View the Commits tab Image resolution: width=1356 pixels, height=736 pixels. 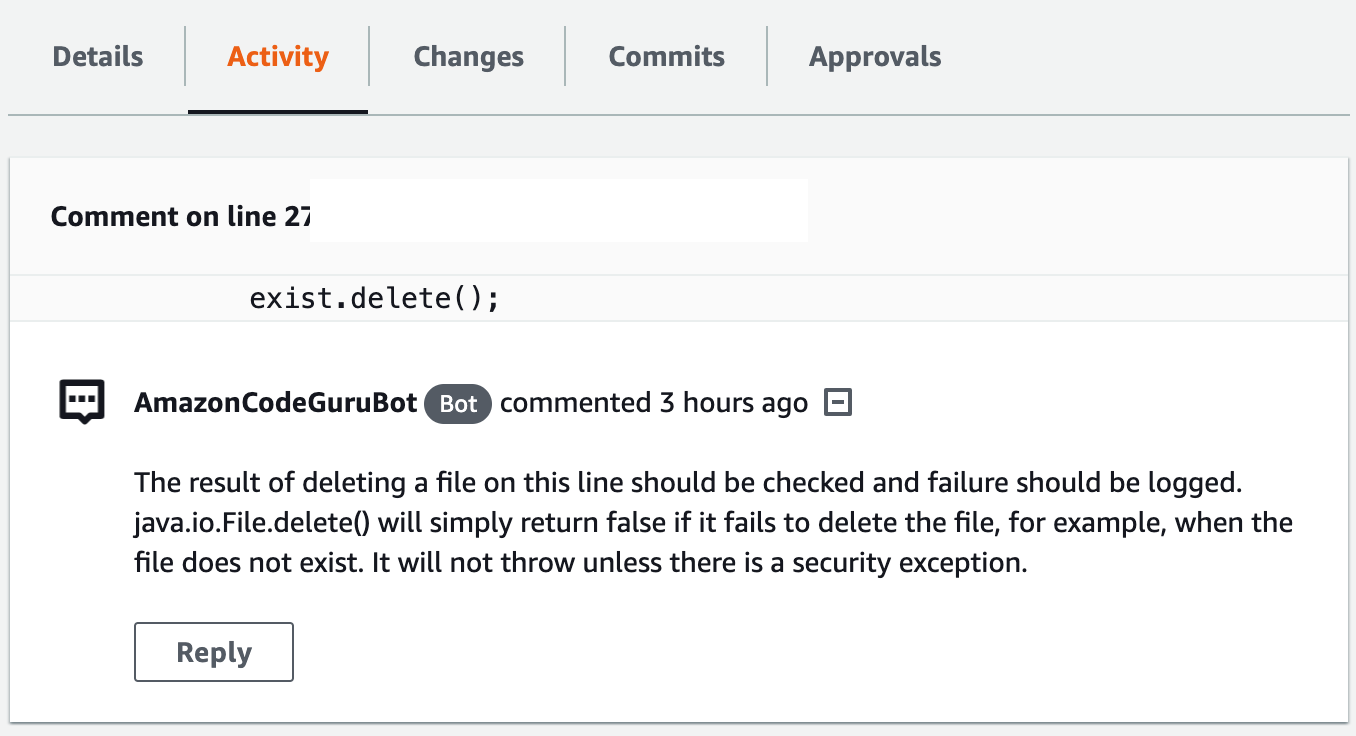(666, 57)
